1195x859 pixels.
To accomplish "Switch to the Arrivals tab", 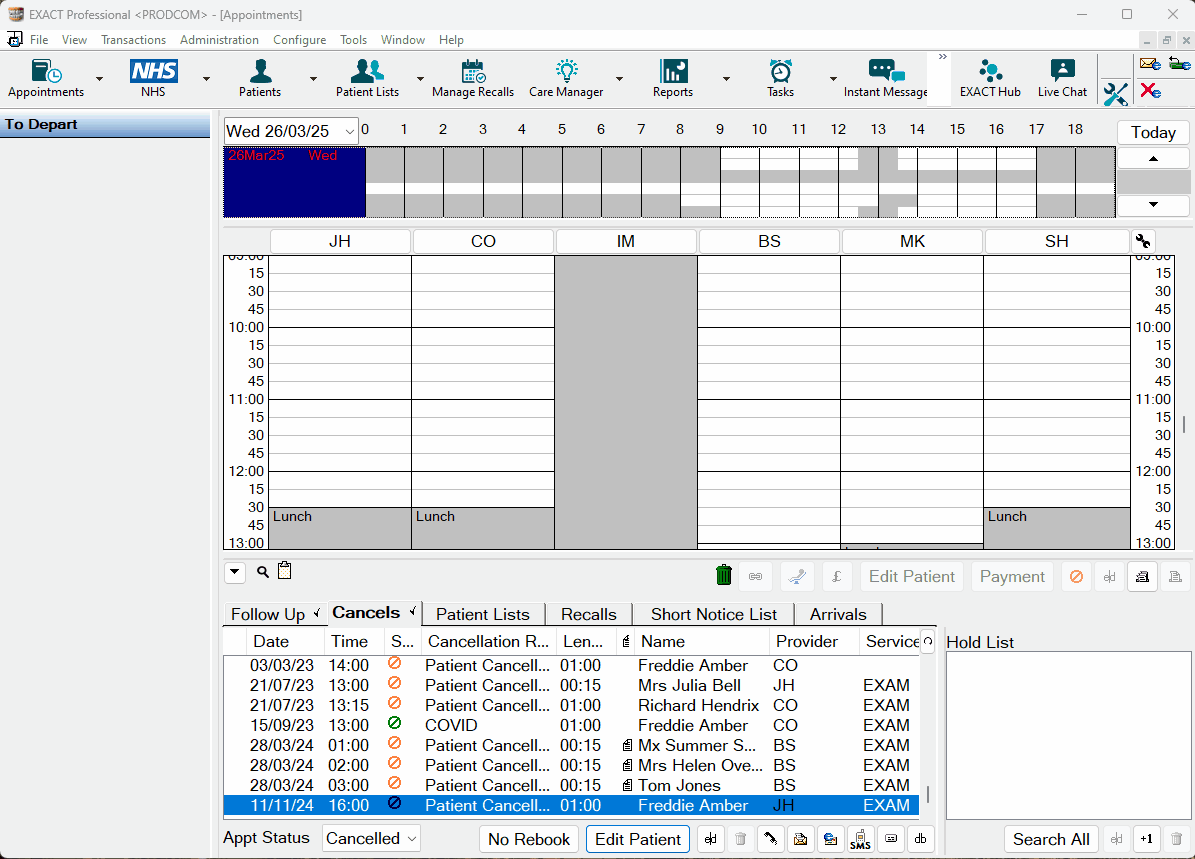I will click(838, 614).
